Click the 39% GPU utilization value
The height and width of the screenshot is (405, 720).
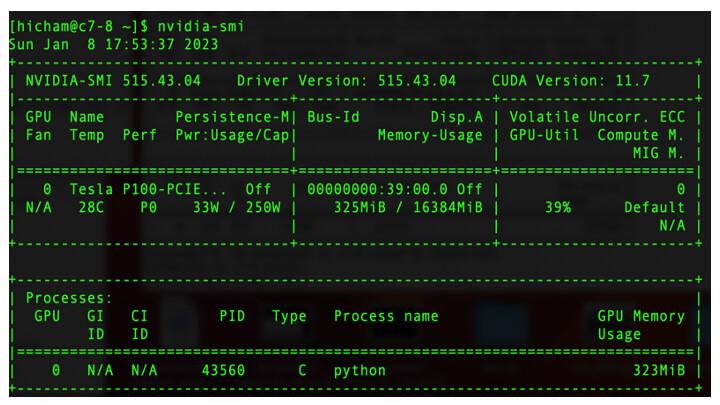[x=557, y=208]
